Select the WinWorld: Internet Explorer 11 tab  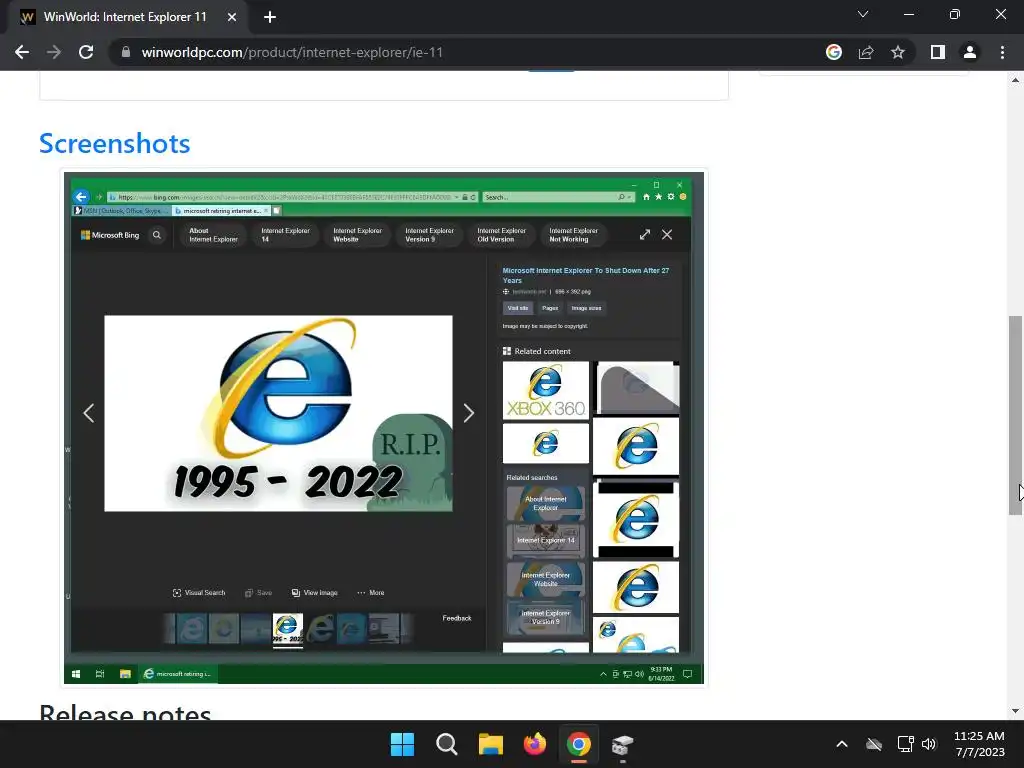pos(127,17)
